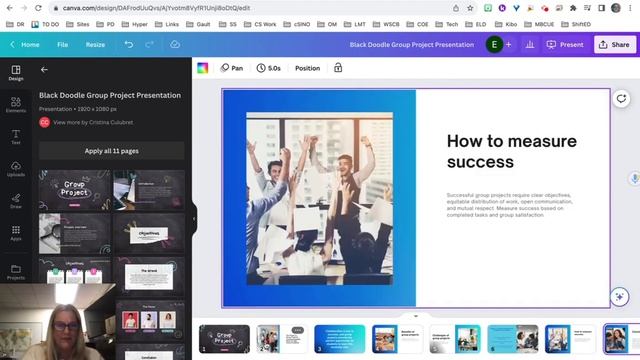Open the browser three-dot menu
This screenshot has height=360, width=640.
(631, 8)
